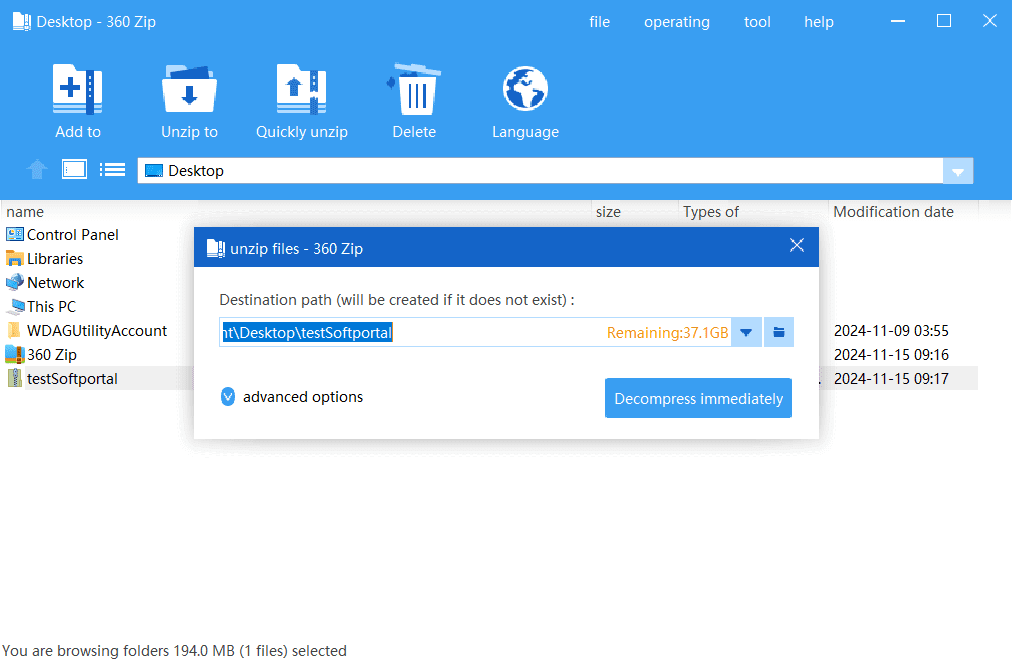Click the Remaining:37.1GB label

667,333
